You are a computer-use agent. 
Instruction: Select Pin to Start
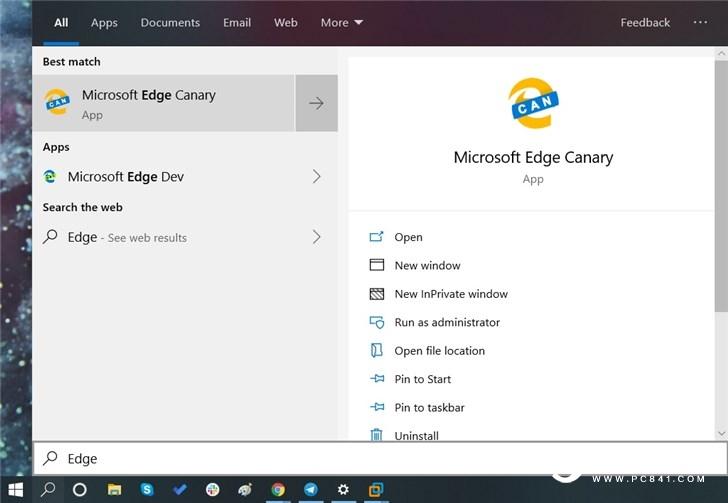tap(422, 379)
